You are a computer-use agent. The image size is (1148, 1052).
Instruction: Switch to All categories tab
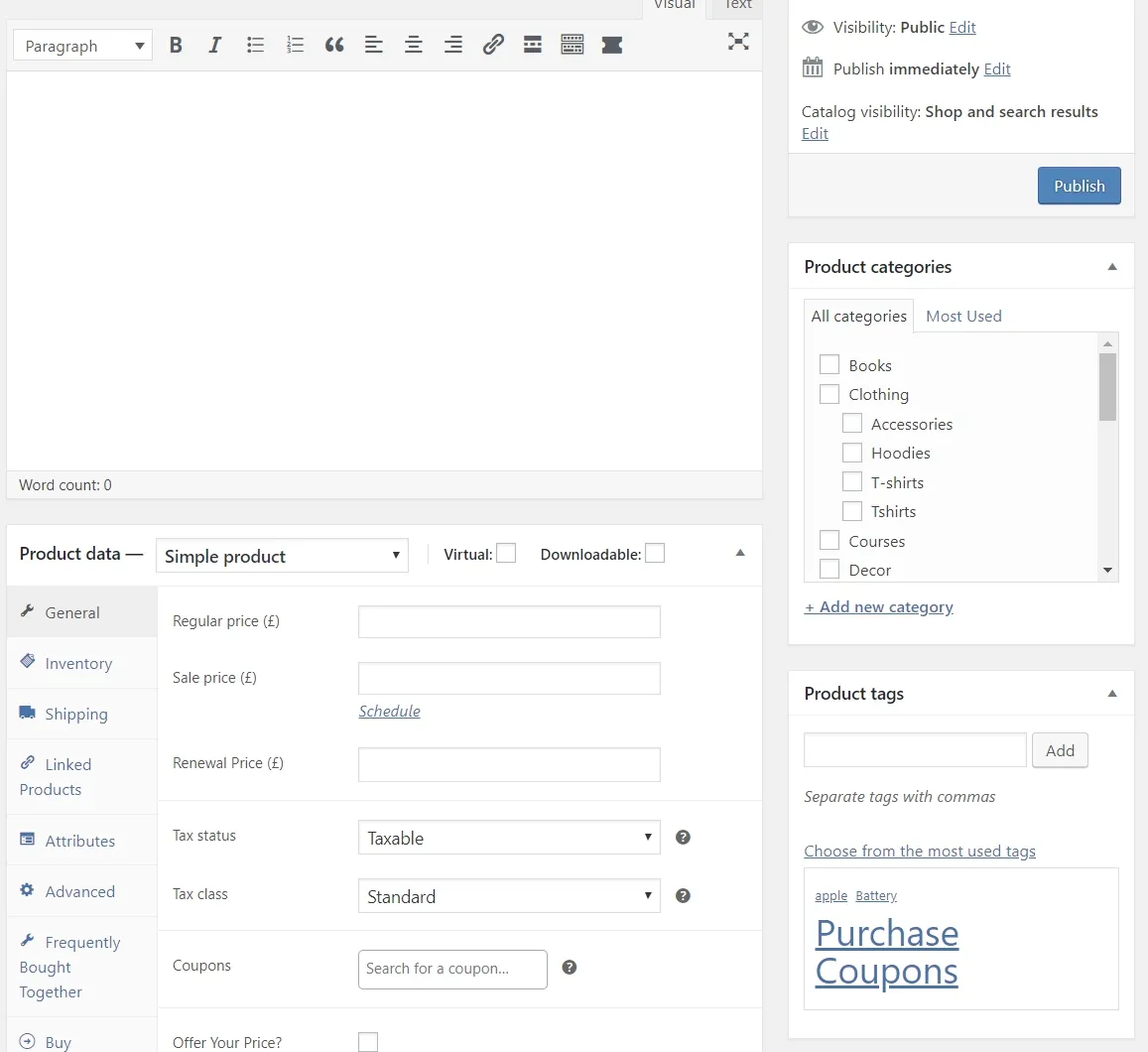click(858, 317)
